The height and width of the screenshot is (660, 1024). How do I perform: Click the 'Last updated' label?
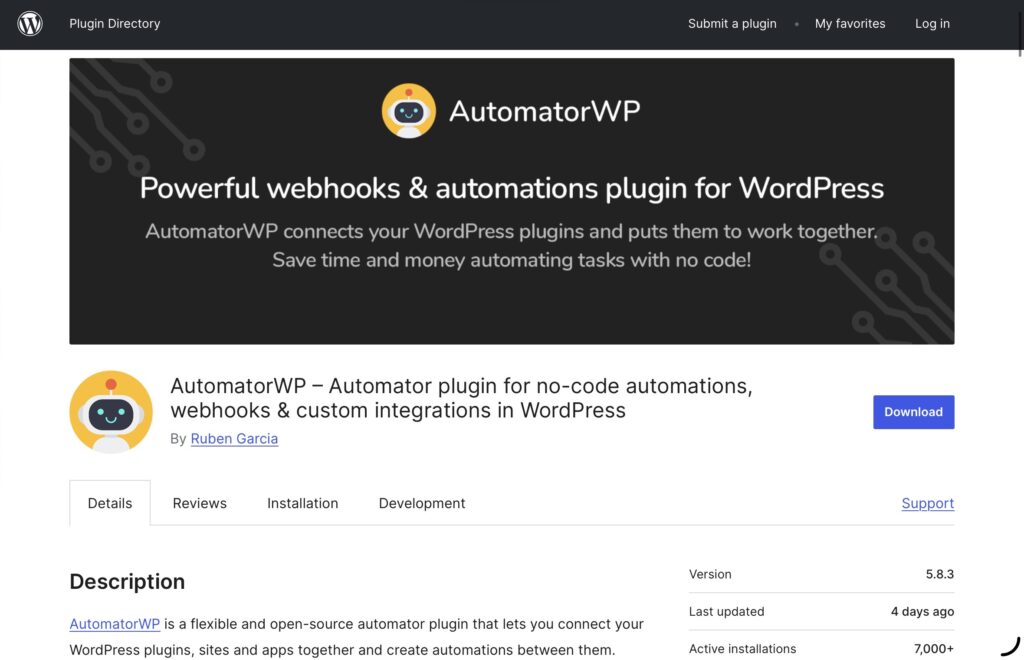(726, 612)
